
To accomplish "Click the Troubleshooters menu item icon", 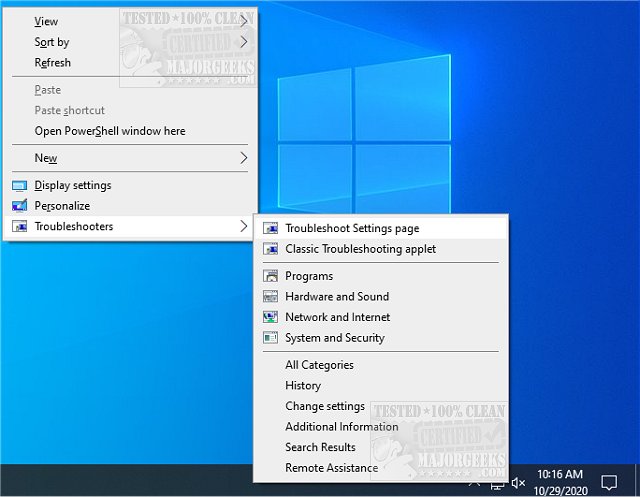I will (x=19, y=227).
